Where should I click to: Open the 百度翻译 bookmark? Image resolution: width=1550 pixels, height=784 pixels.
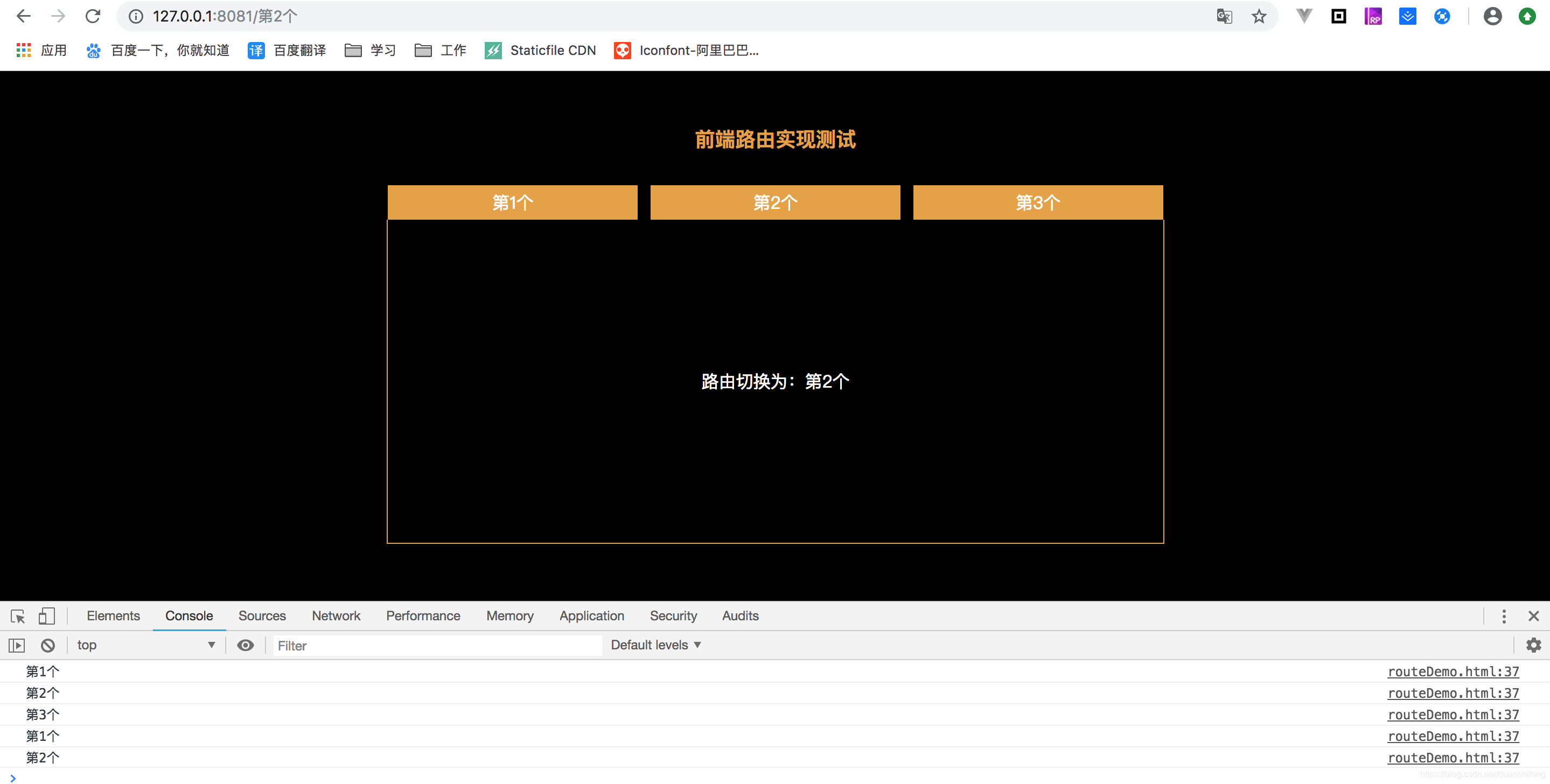tap(287, 51)
